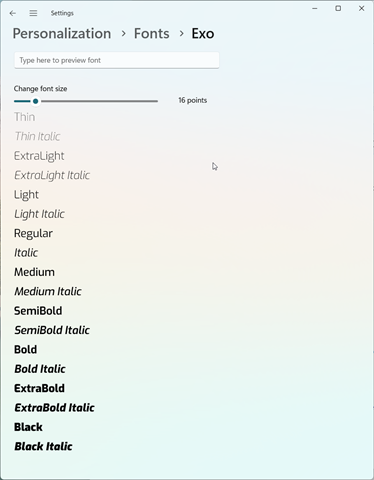
Task: Click the font size slider track
Action: click(86, 101)
